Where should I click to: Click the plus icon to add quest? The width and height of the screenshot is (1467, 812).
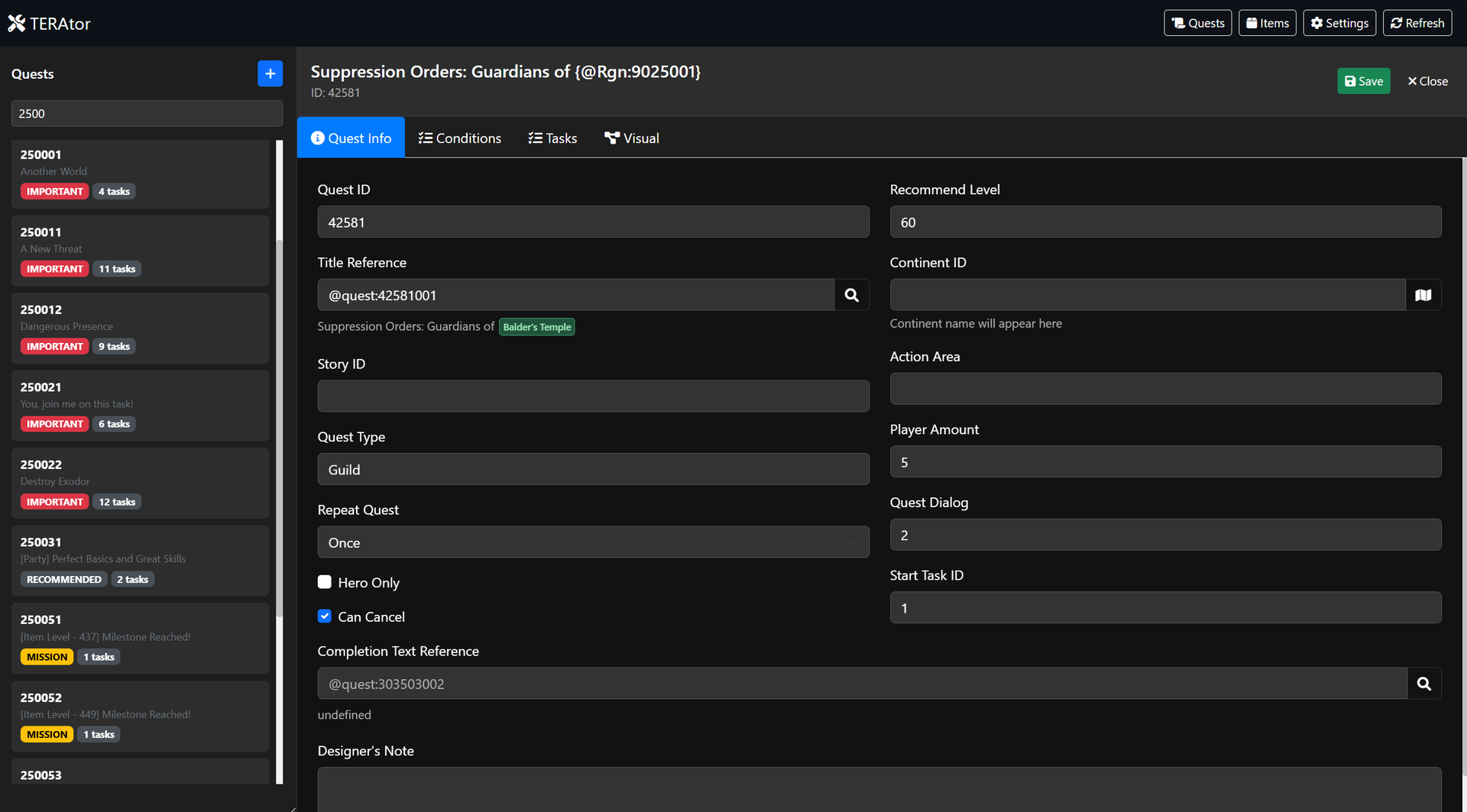270,73
